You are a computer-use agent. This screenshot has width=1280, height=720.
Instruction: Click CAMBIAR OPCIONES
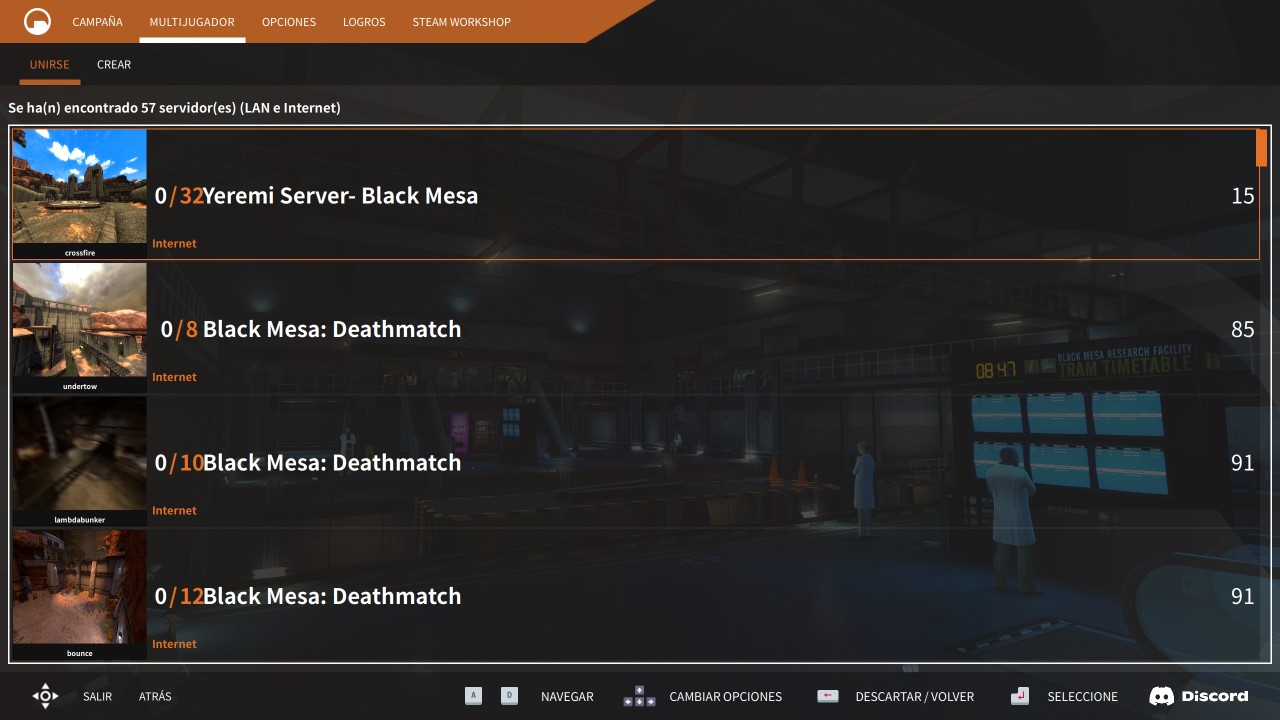pyautogui.click(x=726, y=696)
